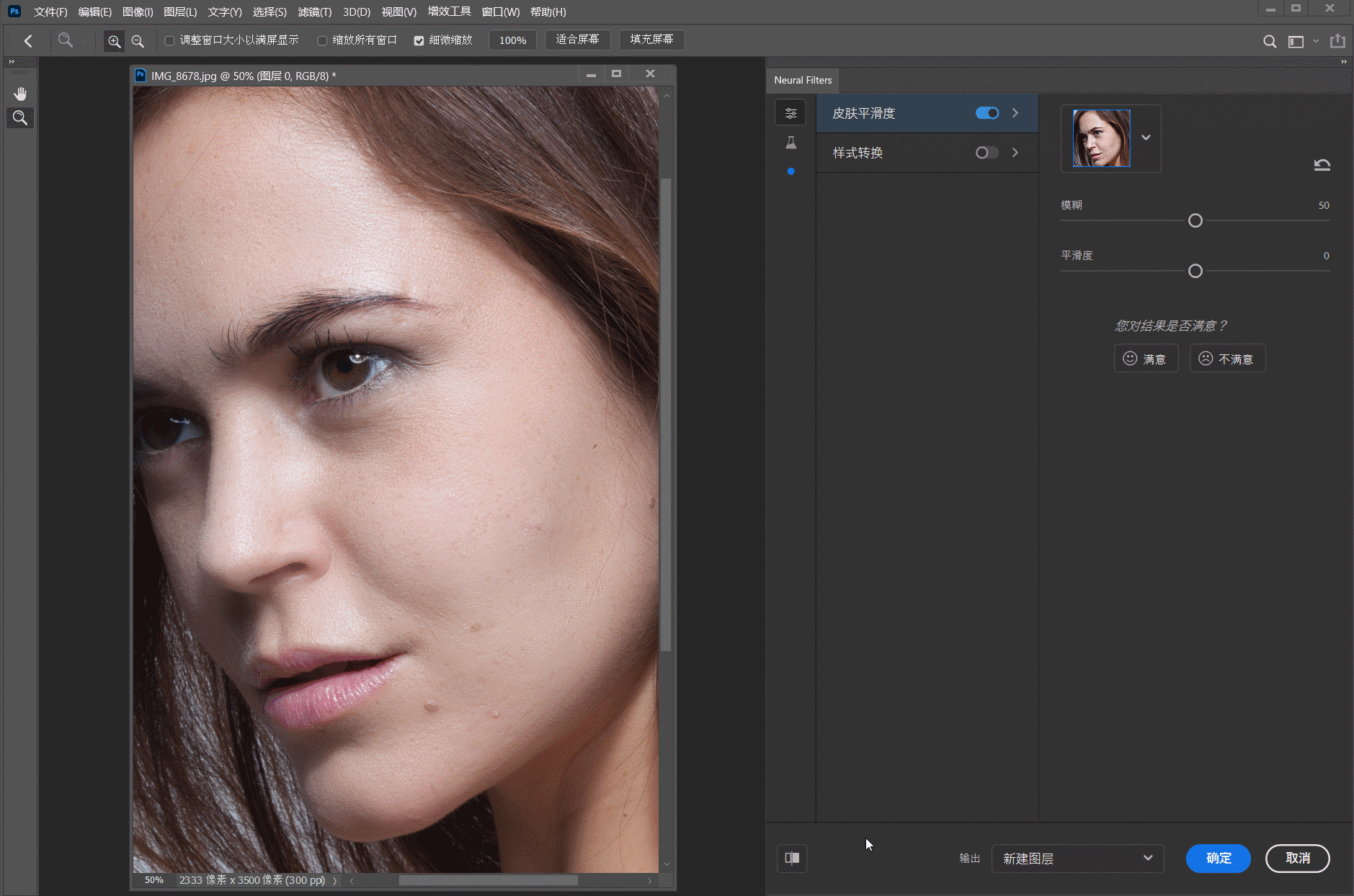Viewport: 1354px width, 896px height.
Task: Open the 视图(V) menu
Action: click(399, 12)
